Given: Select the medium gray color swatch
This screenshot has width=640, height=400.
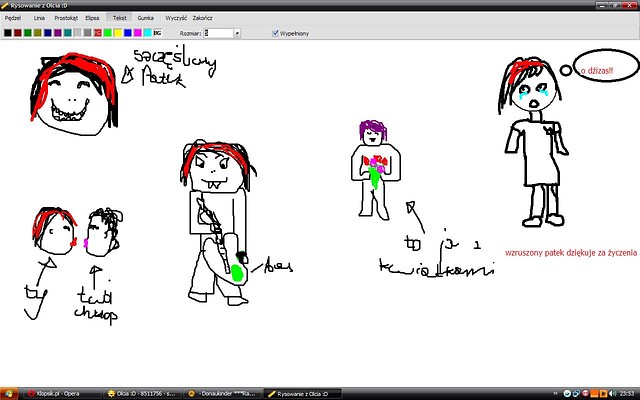Looking at the screenshot, I should [88, 33].
